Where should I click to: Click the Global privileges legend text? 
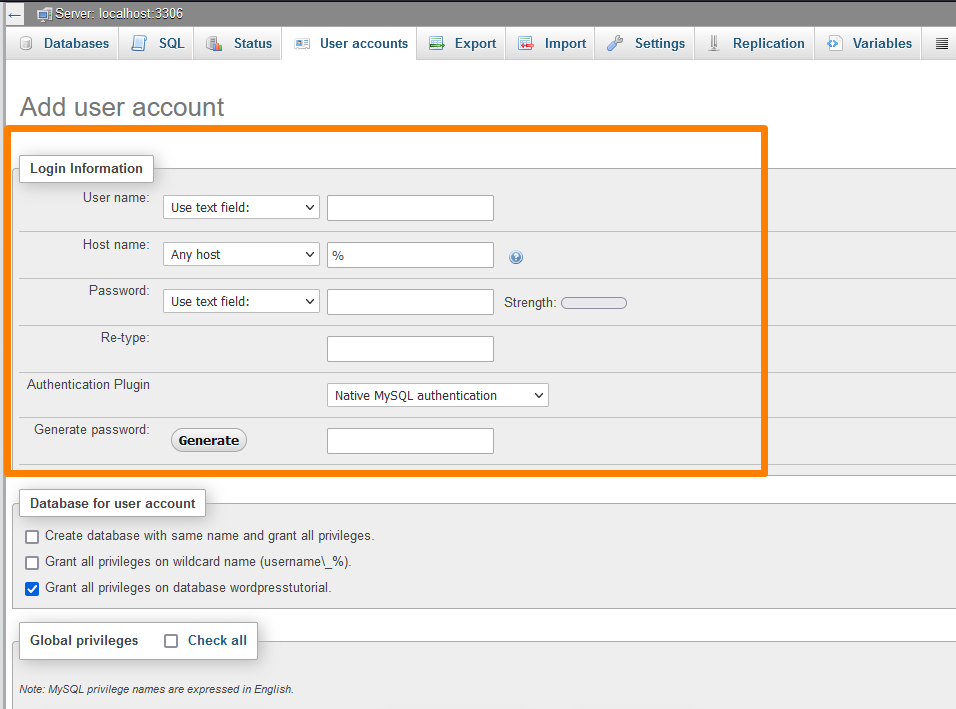[84, 640]
